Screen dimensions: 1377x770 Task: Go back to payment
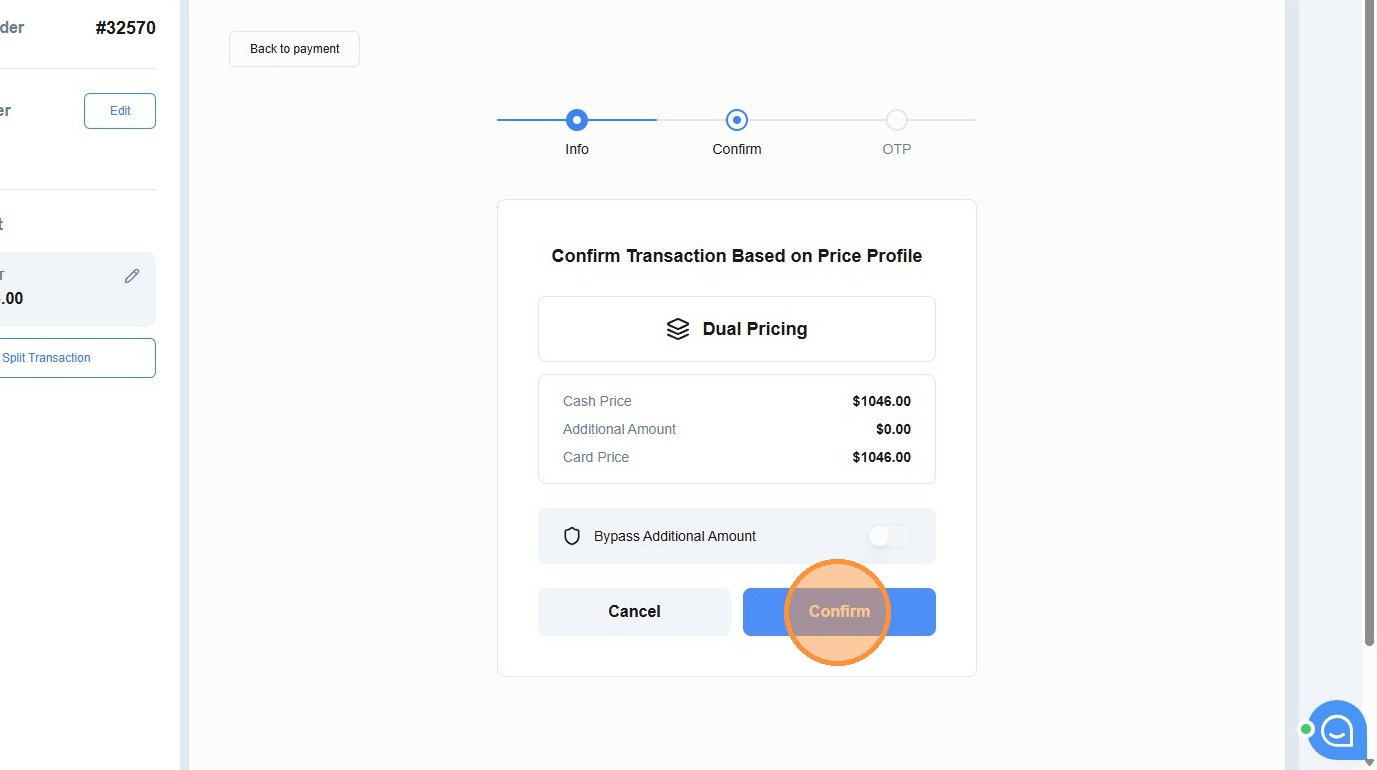click(x=294, y=49)
